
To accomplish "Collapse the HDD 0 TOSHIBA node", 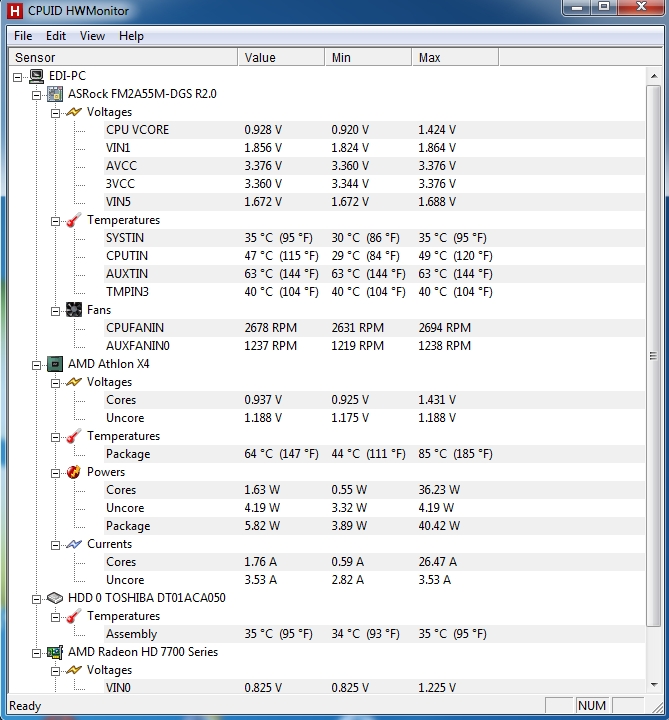I will pyautogui.click(x=37, y=598).
